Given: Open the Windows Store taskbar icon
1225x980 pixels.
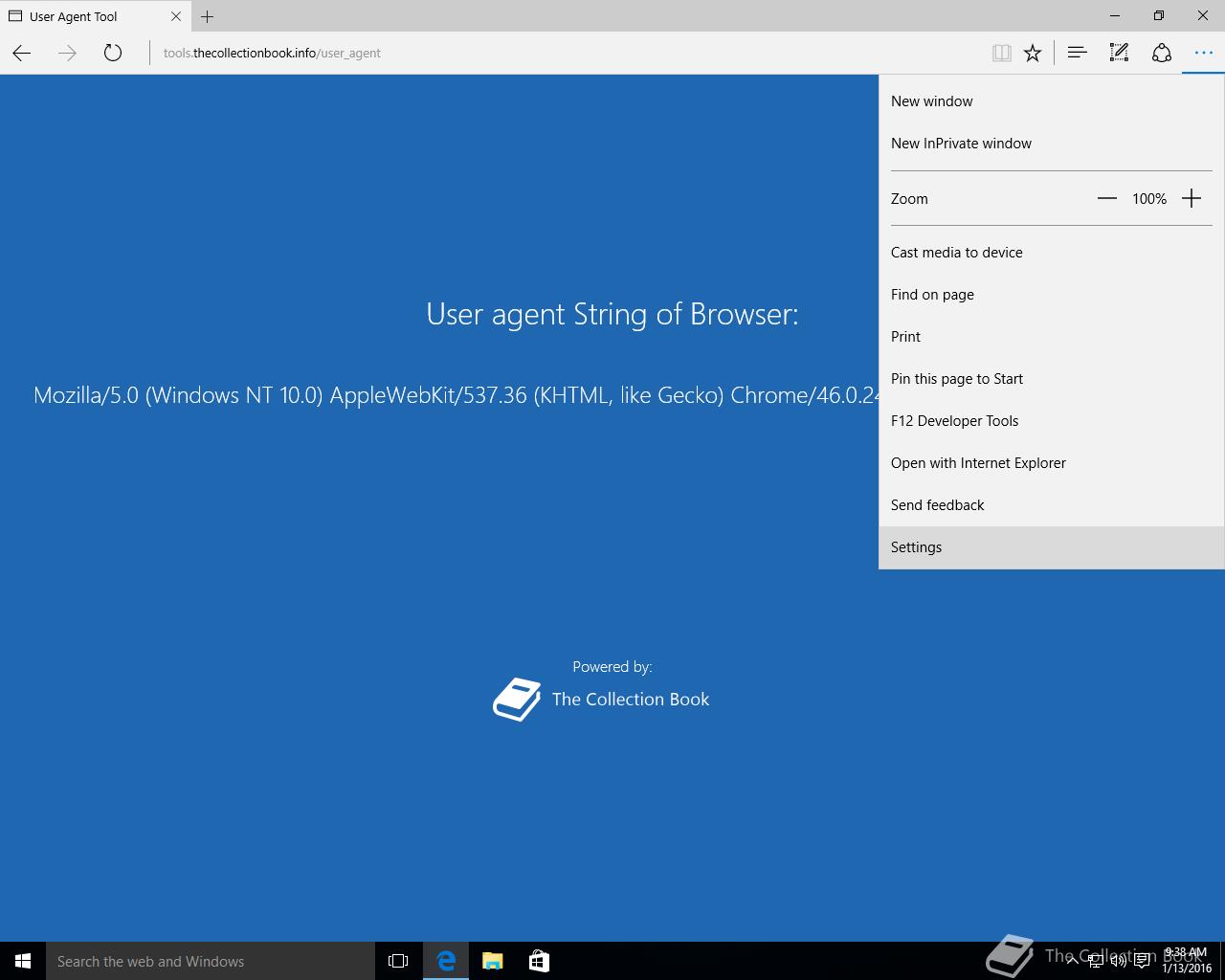Looking at the screenshot, I should point(539,961).
